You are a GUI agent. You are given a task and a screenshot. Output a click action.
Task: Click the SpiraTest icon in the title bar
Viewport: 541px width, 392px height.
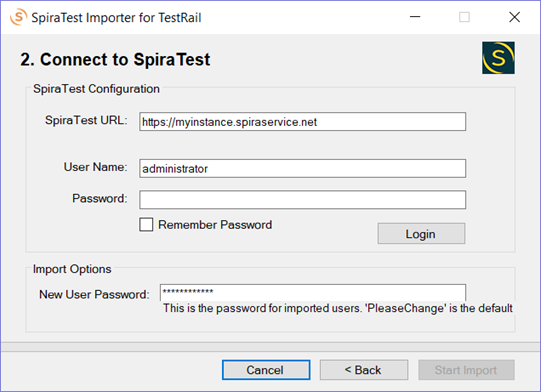(18, 17)
